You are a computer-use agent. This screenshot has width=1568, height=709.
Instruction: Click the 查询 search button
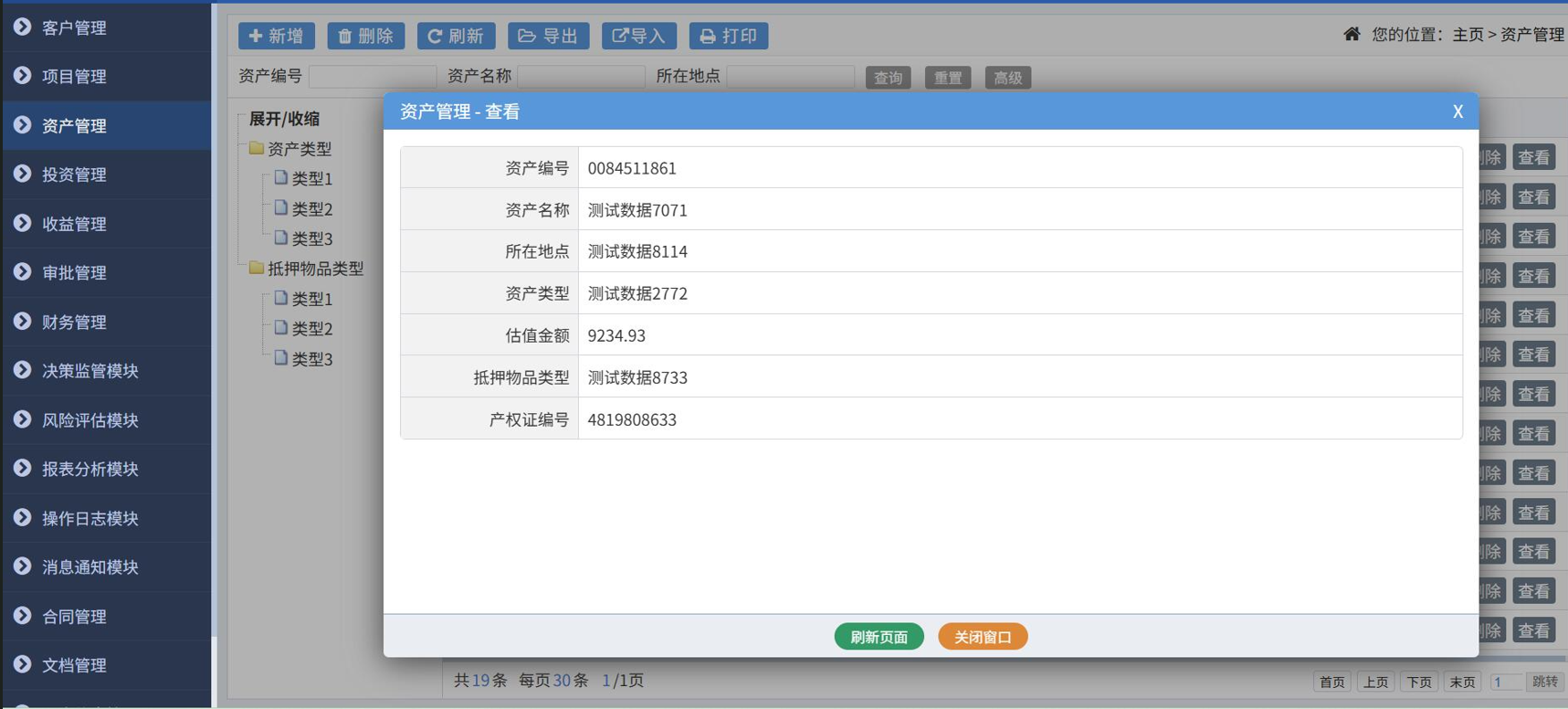888,78
